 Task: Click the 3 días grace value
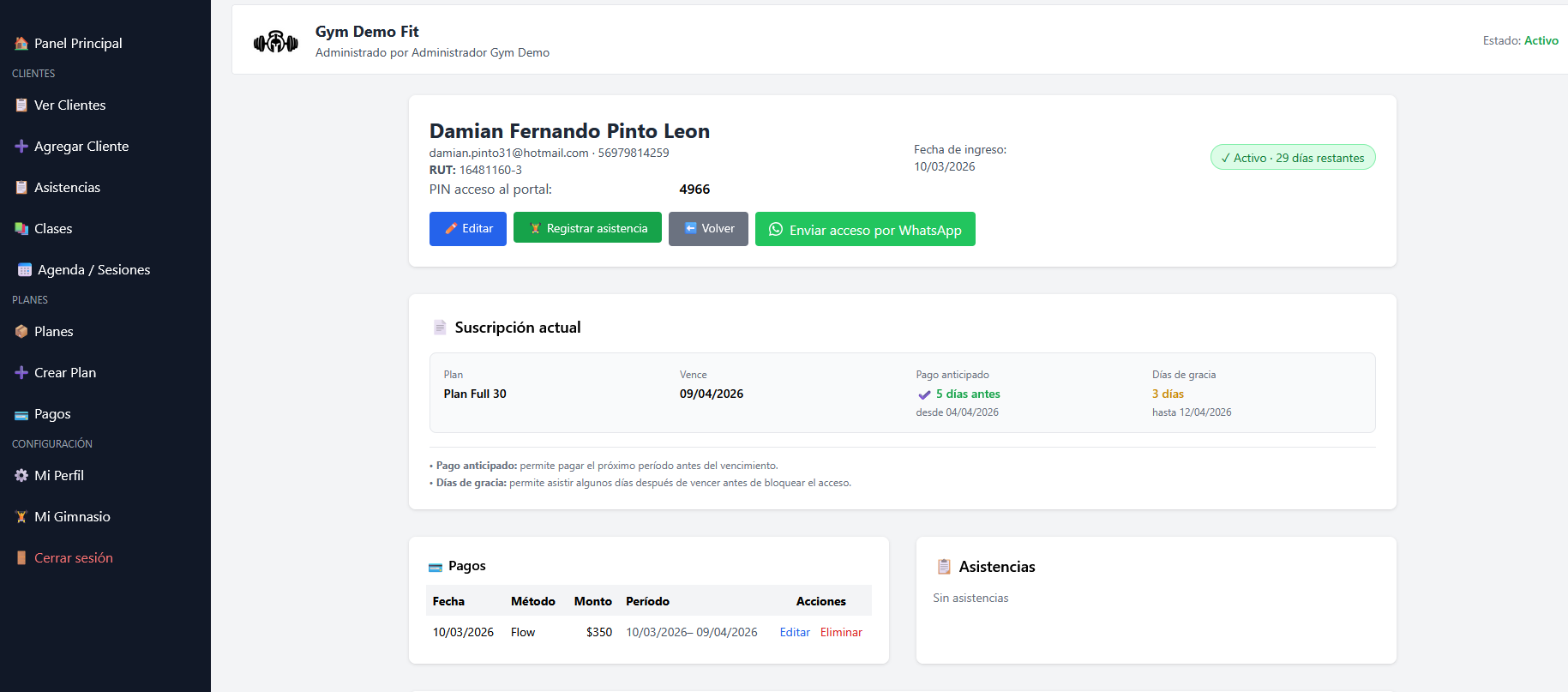click(x=1168, y=394)
